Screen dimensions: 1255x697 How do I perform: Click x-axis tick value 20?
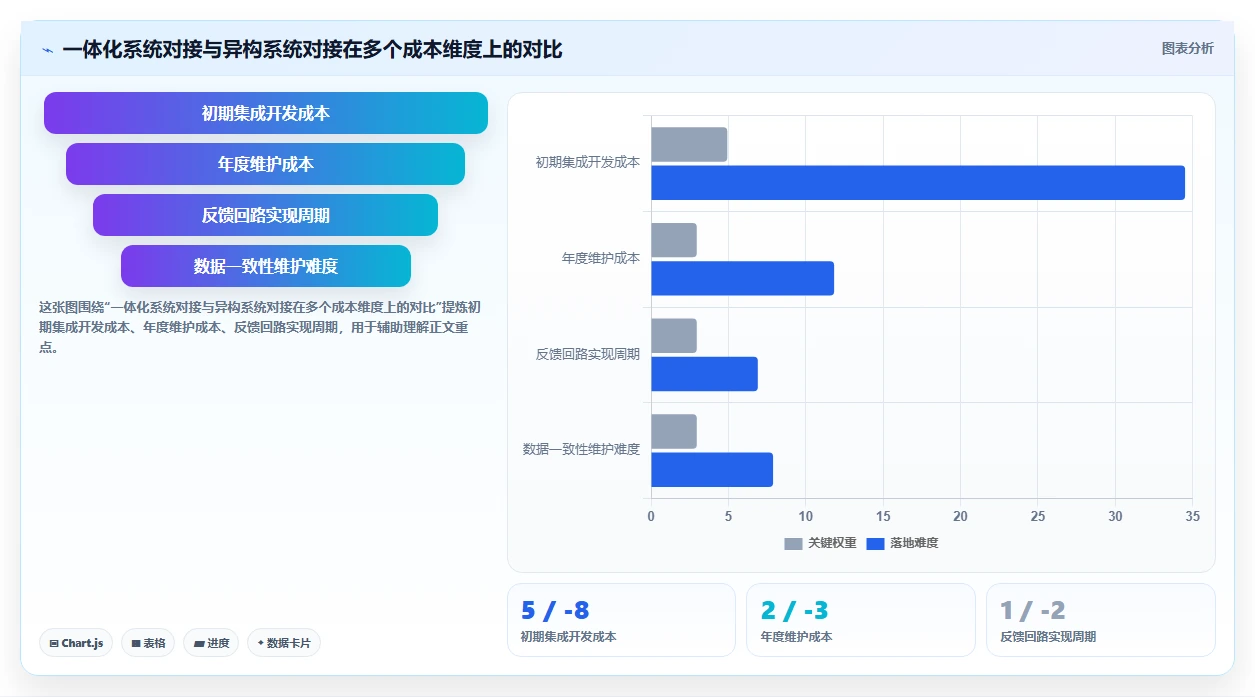pyautogui.click(x=960, y=516)
